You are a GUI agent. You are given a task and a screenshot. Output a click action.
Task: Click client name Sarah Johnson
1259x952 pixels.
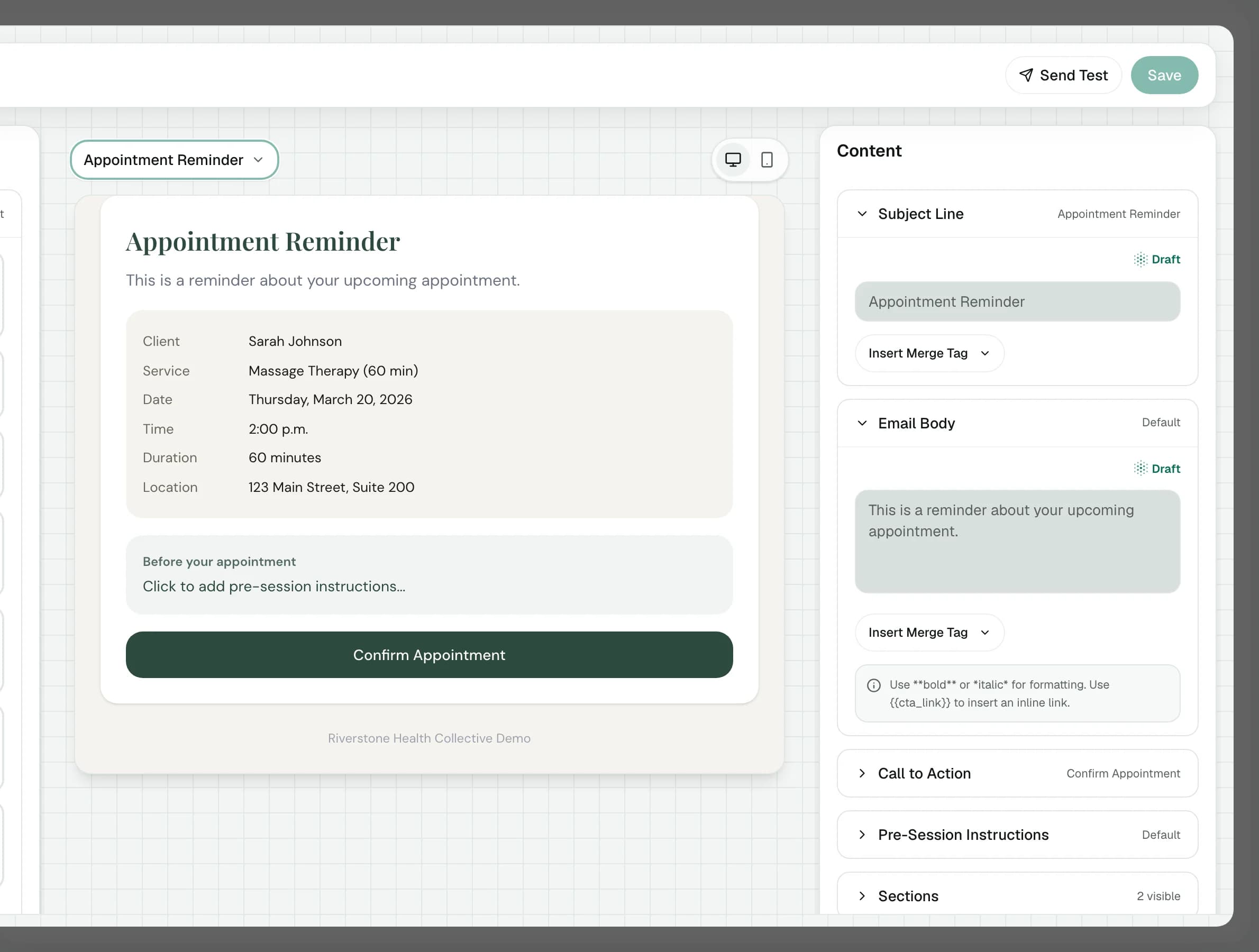pos(295,342)
